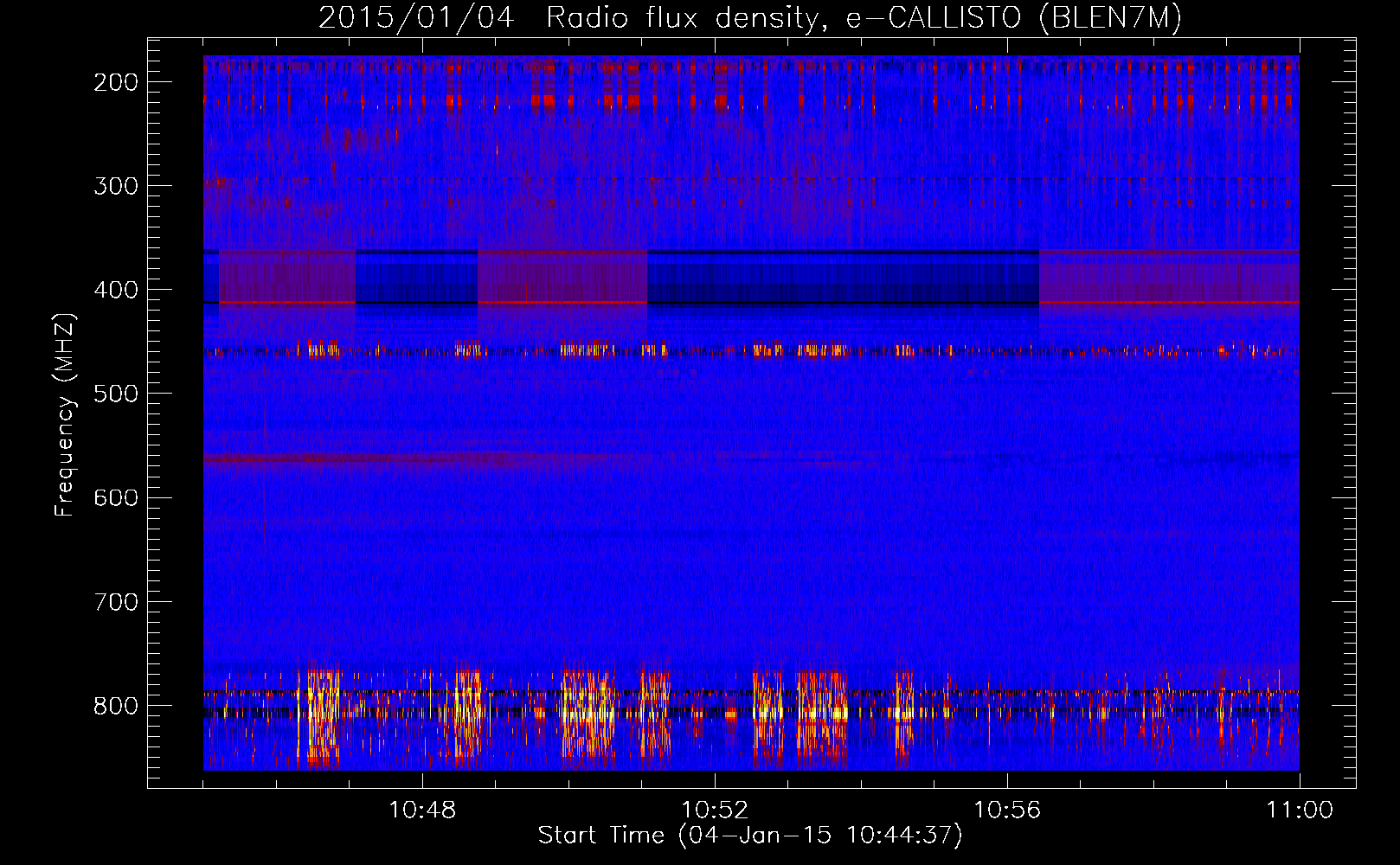
Task: Click the 300 frequency tick label
Action: coord(116,186)
